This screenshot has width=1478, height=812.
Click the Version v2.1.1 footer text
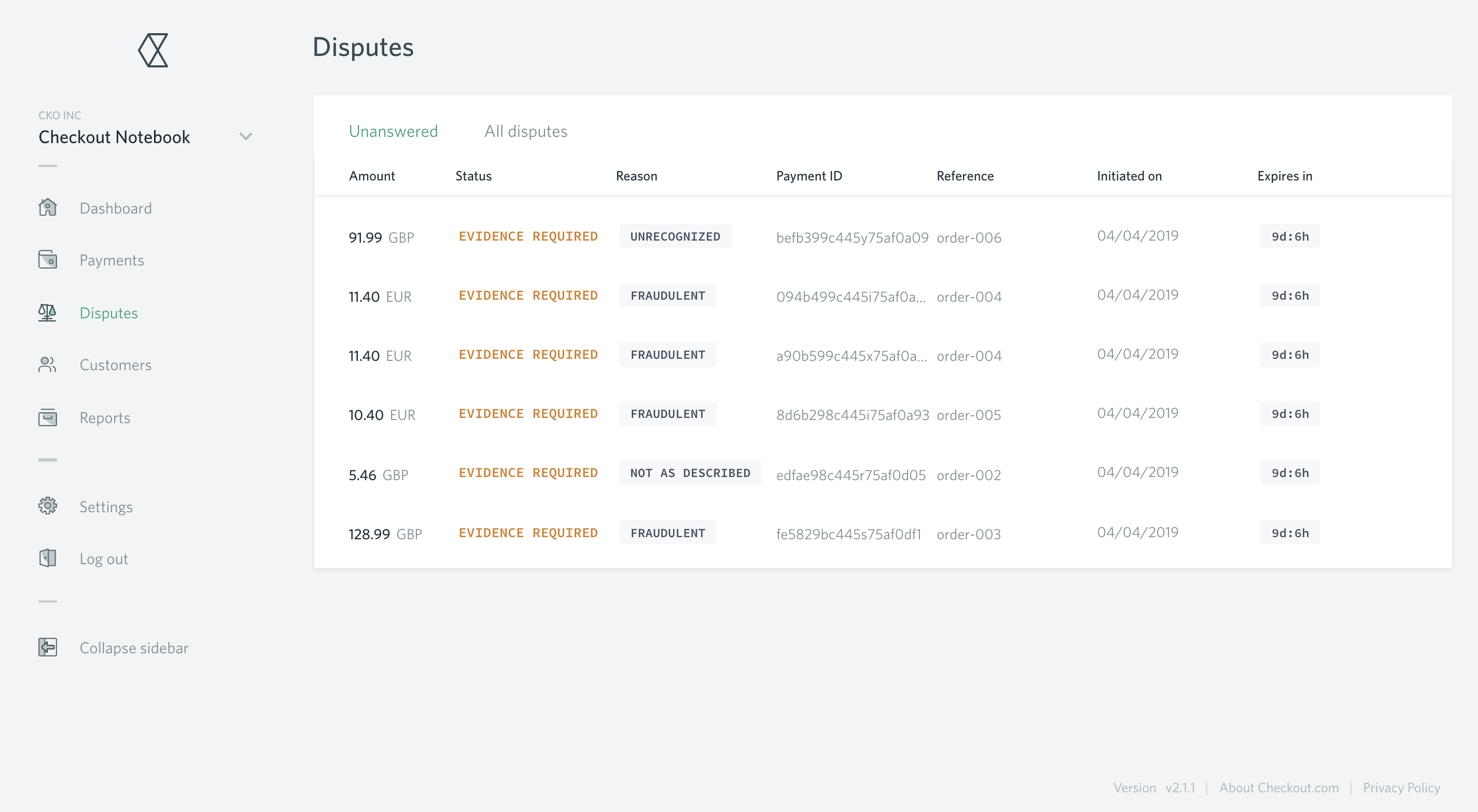coord(1154,788)
